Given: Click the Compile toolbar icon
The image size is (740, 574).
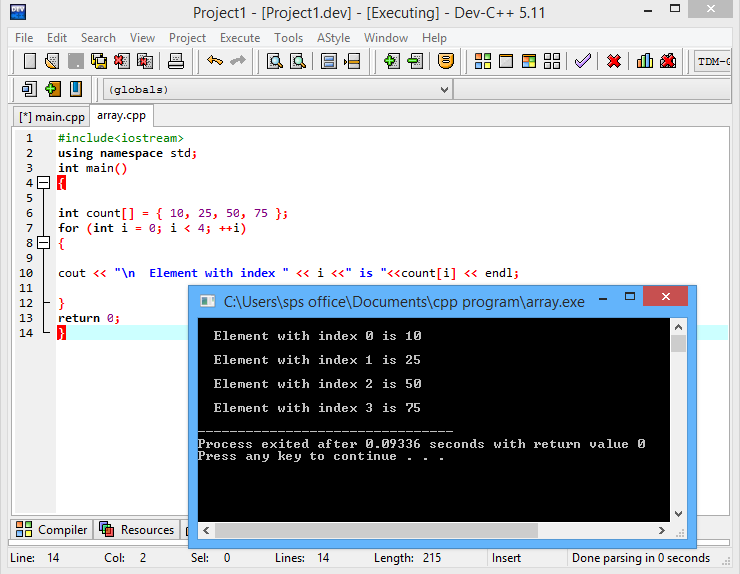Looking at the screenshot, I should pyautogui.click(x=483, y=61).
